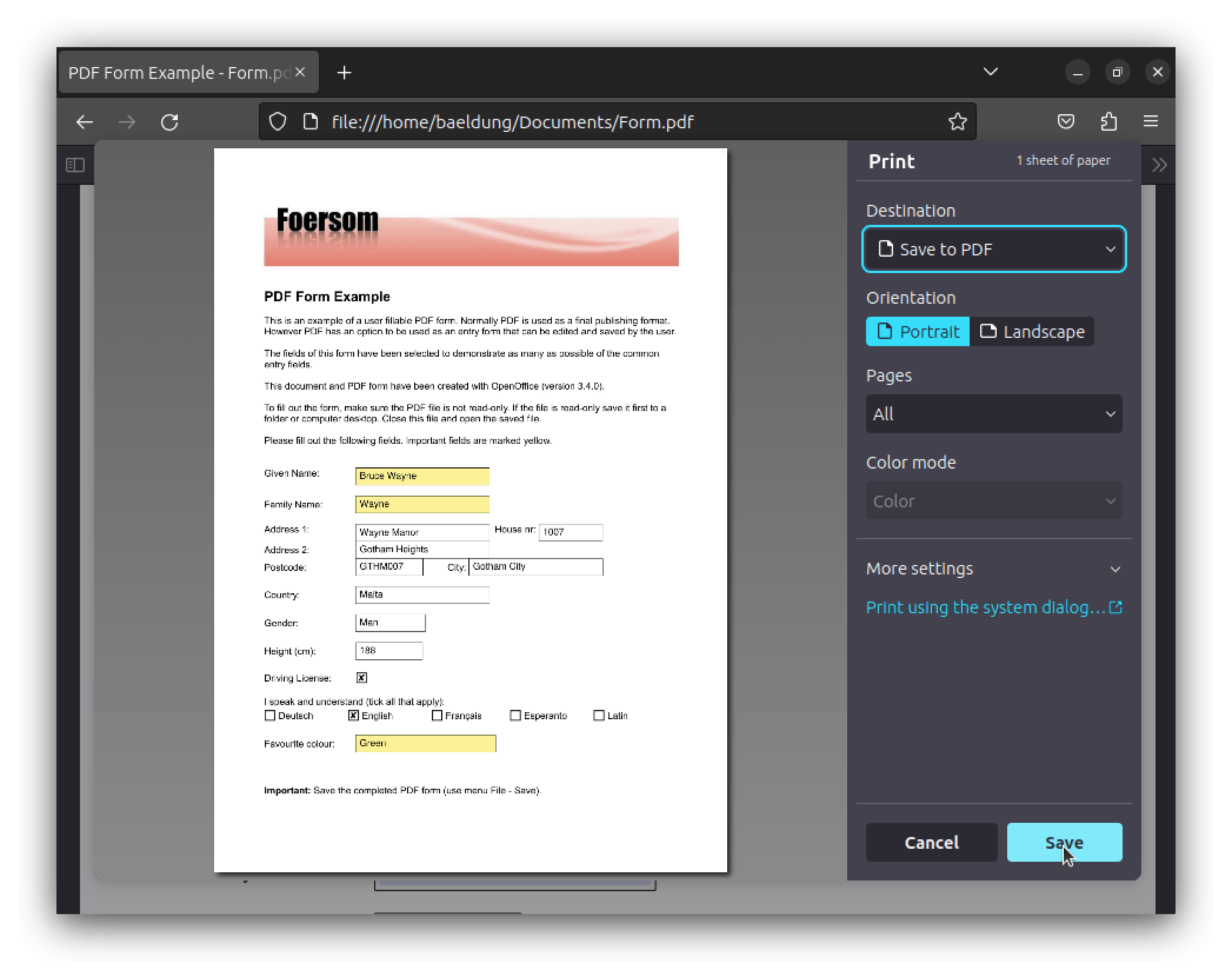
Task: Click the Print panel title
Action: tap(891, 161)
